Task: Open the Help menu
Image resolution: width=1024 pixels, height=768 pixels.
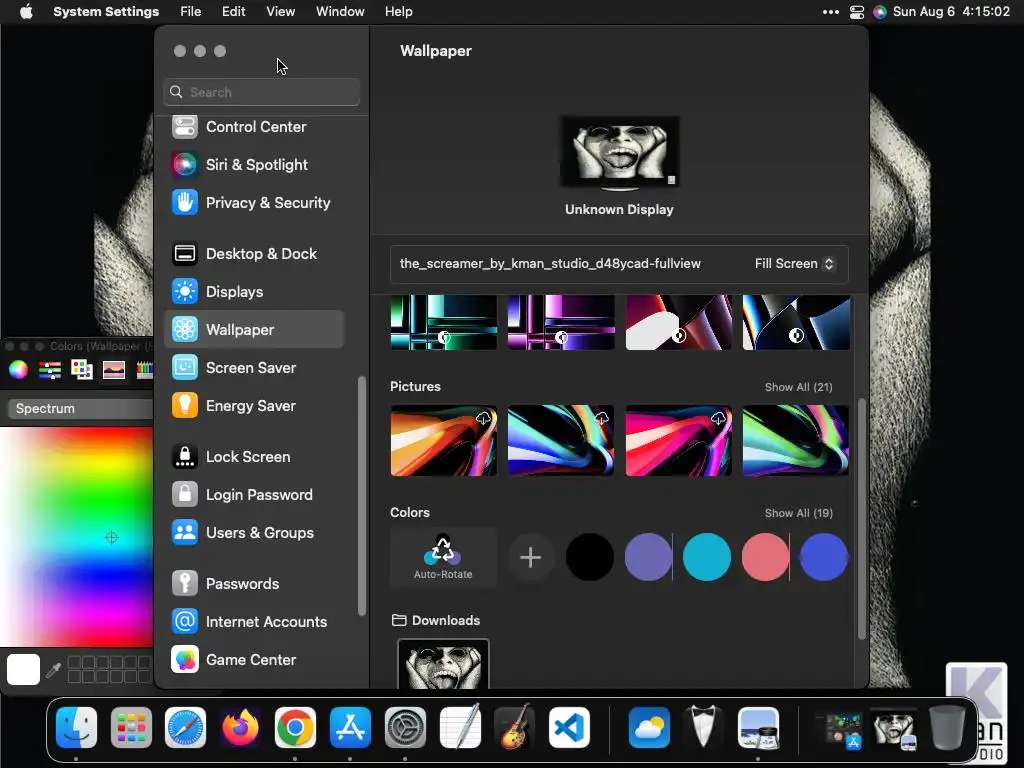Action: 398,12
